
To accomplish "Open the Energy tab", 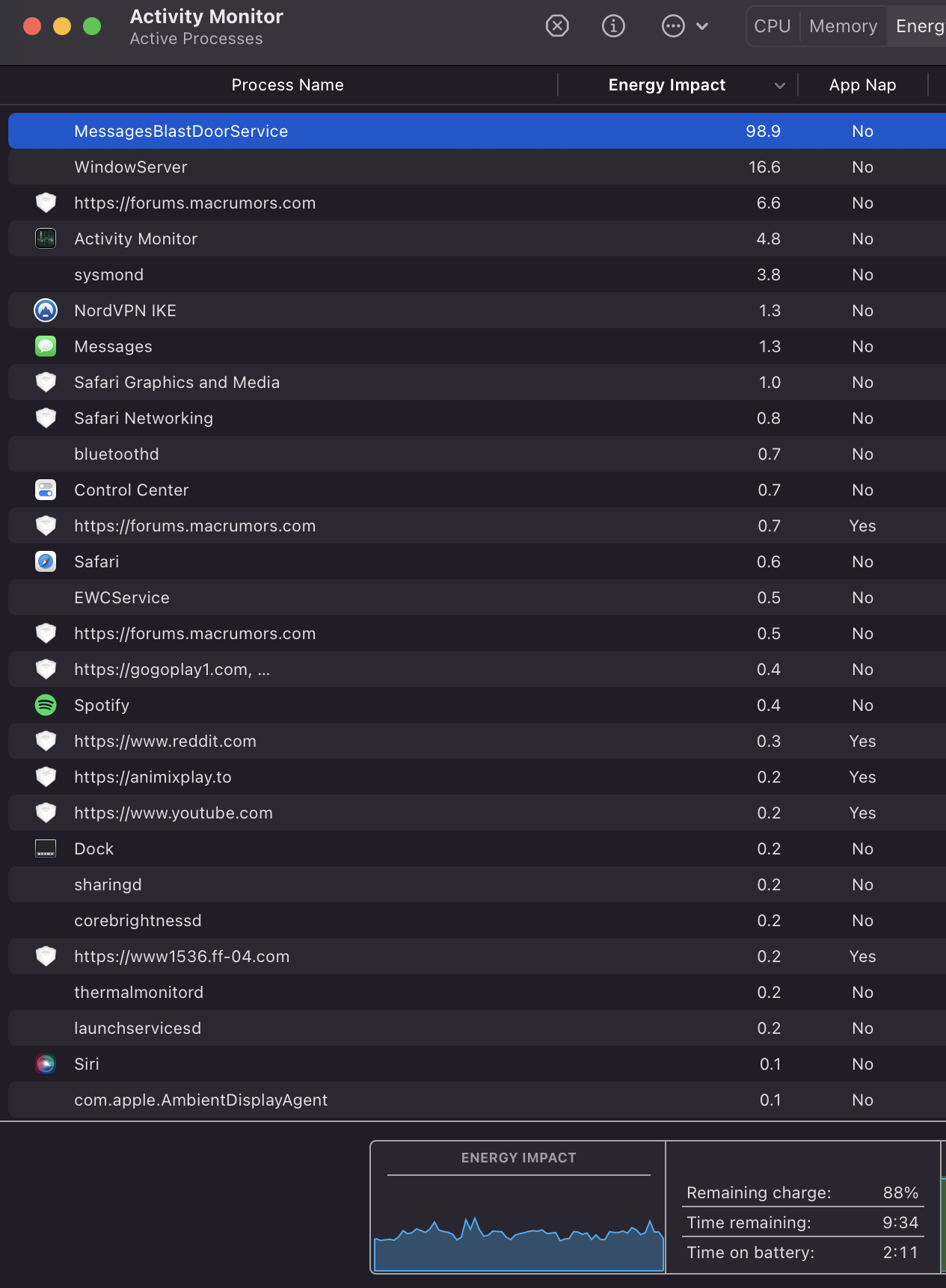I will pyautogui.click(x=919, y=26).
